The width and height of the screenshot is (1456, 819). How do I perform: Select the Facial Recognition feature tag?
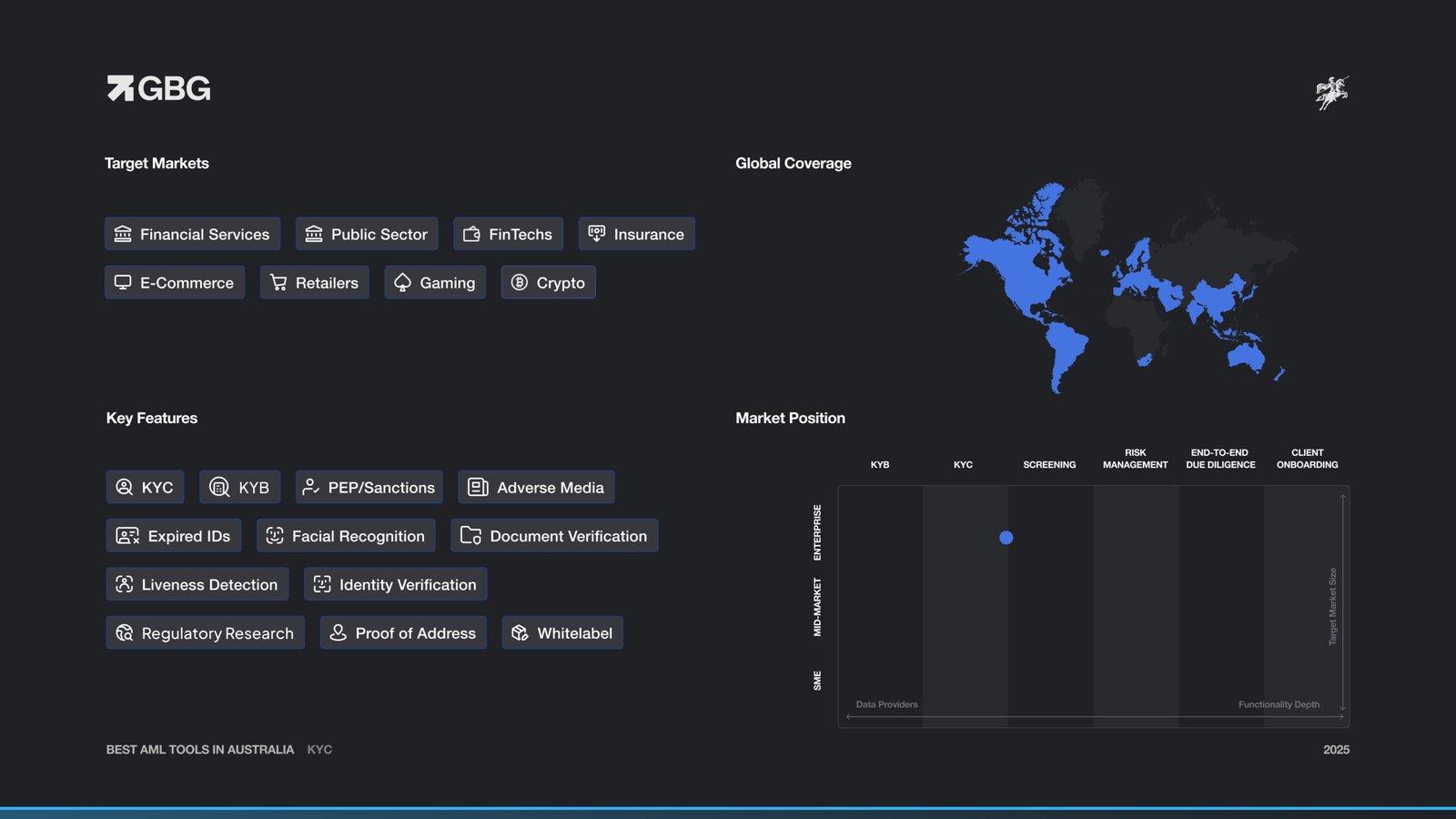[346, 536]
